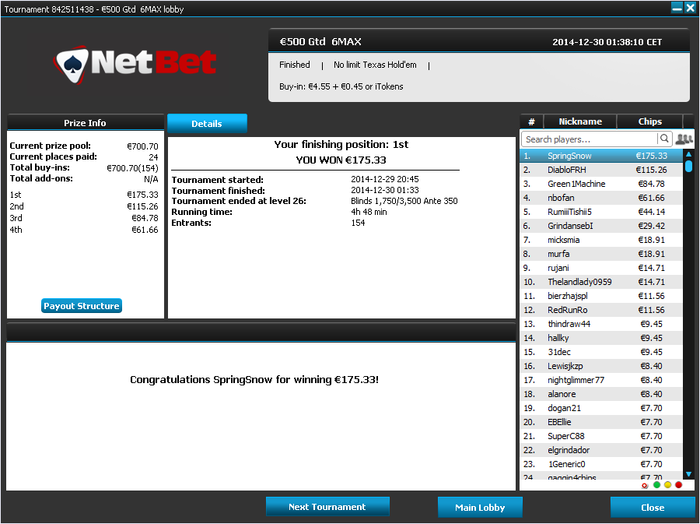Click the Buy-in €4.55 + €0.45 text
700x524 pixels.
[341, 87]
